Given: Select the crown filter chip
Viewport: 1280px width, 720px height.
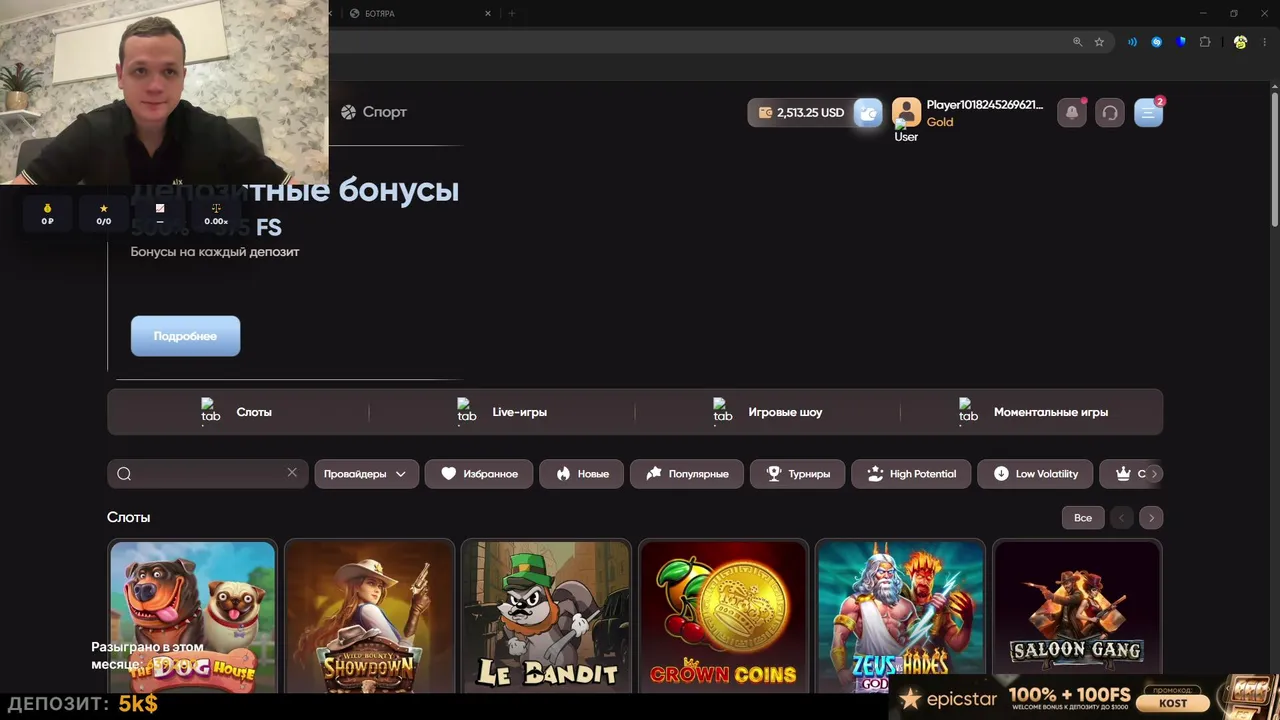Looking at the screenshot, I should pyautogui.click(x=1124, y=474).
